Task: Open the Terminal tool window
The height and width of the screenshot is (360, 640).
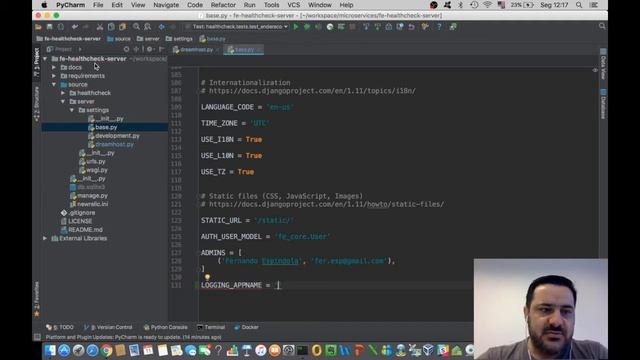Action: coord(211,327)
